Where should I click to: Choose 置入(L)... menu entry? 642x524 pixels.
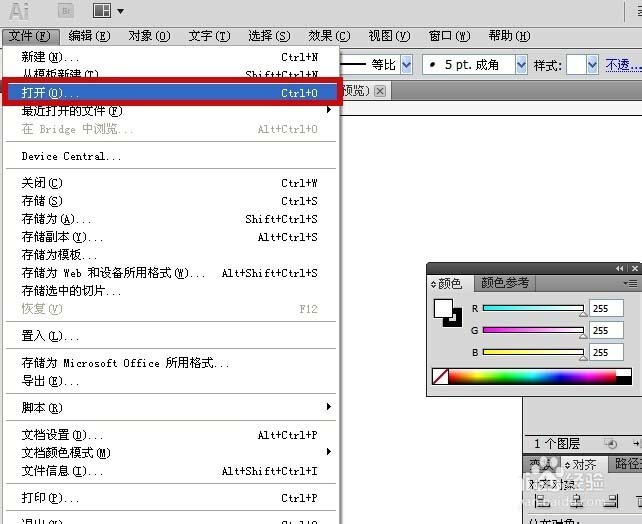(171, 336)
